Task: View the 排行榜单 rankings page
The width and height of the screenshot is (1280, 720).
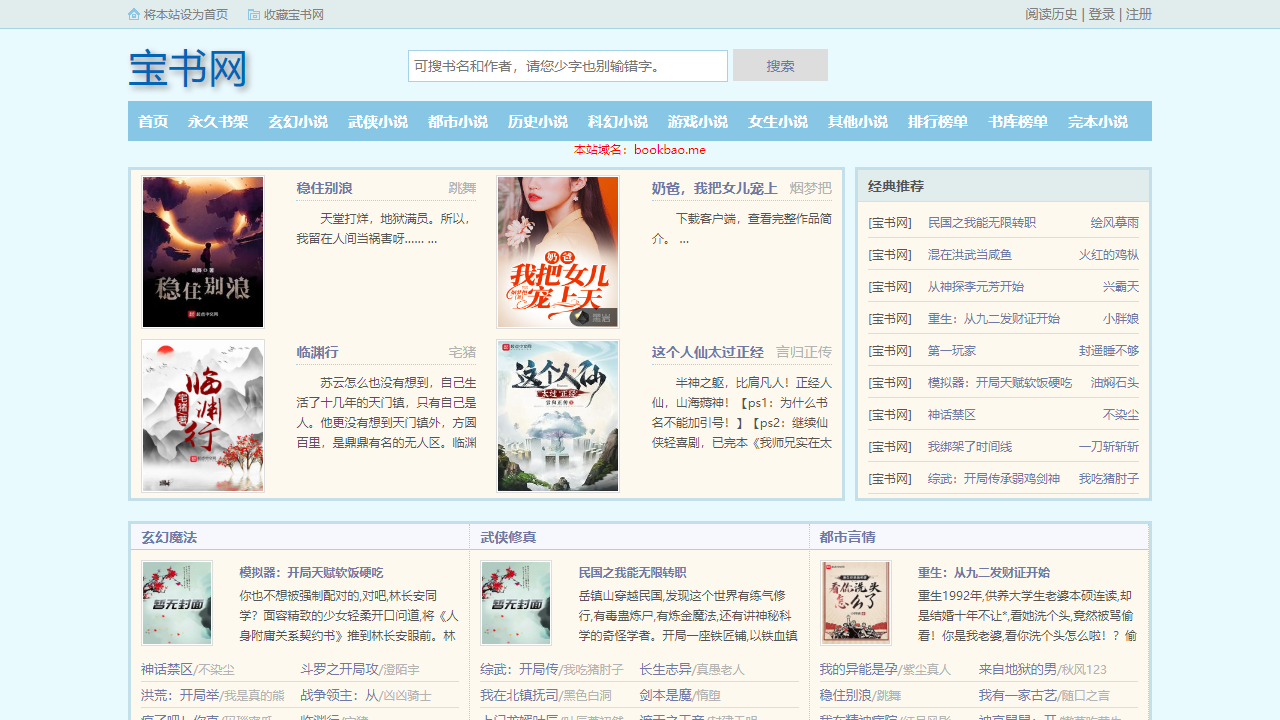Action: click(x=938, y=121)
